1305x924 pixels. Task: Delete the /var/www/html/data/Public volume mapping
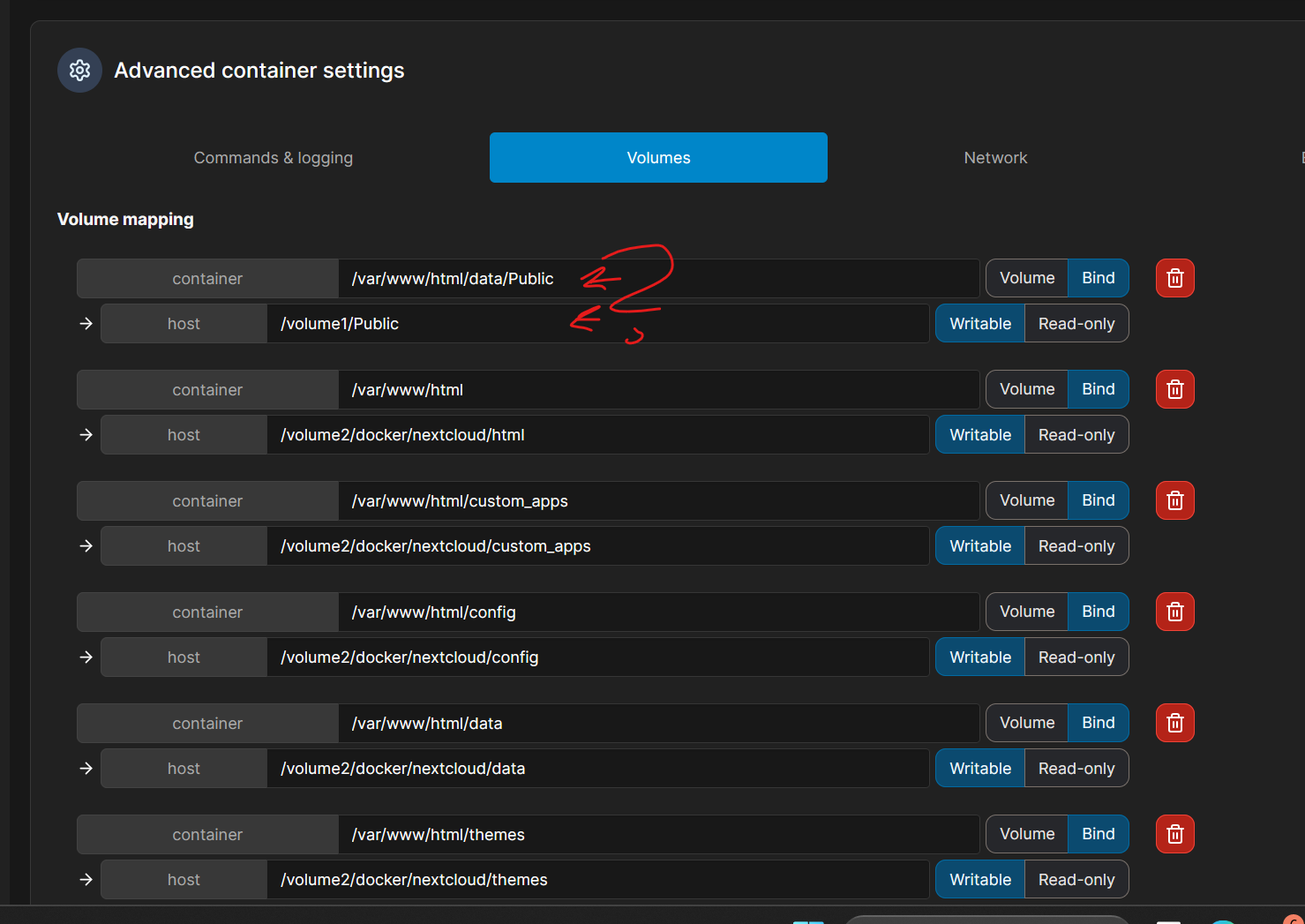click(1174, 278)
